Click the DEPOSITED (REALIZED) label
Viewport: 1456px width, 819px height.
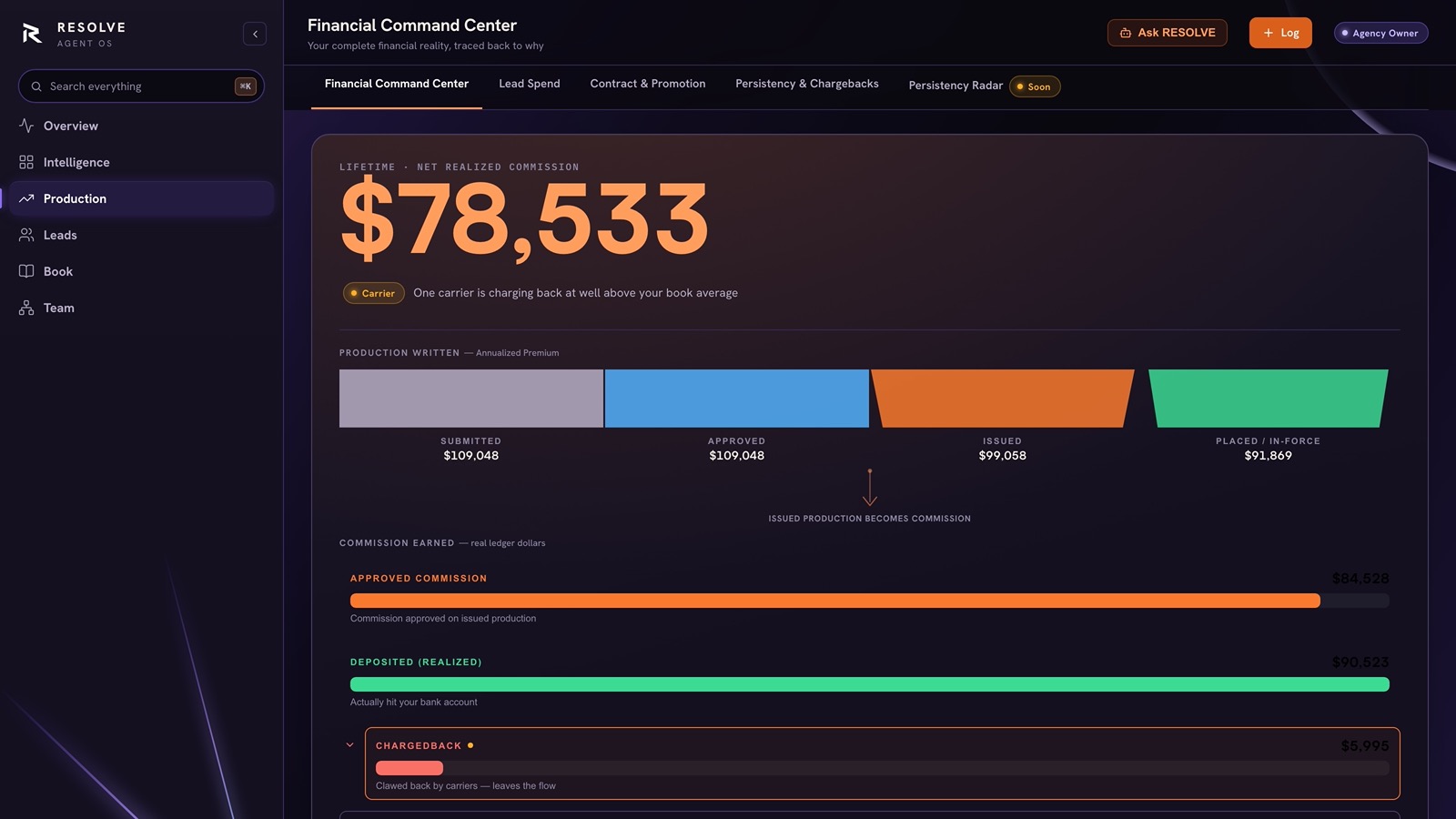pos(416,662)
